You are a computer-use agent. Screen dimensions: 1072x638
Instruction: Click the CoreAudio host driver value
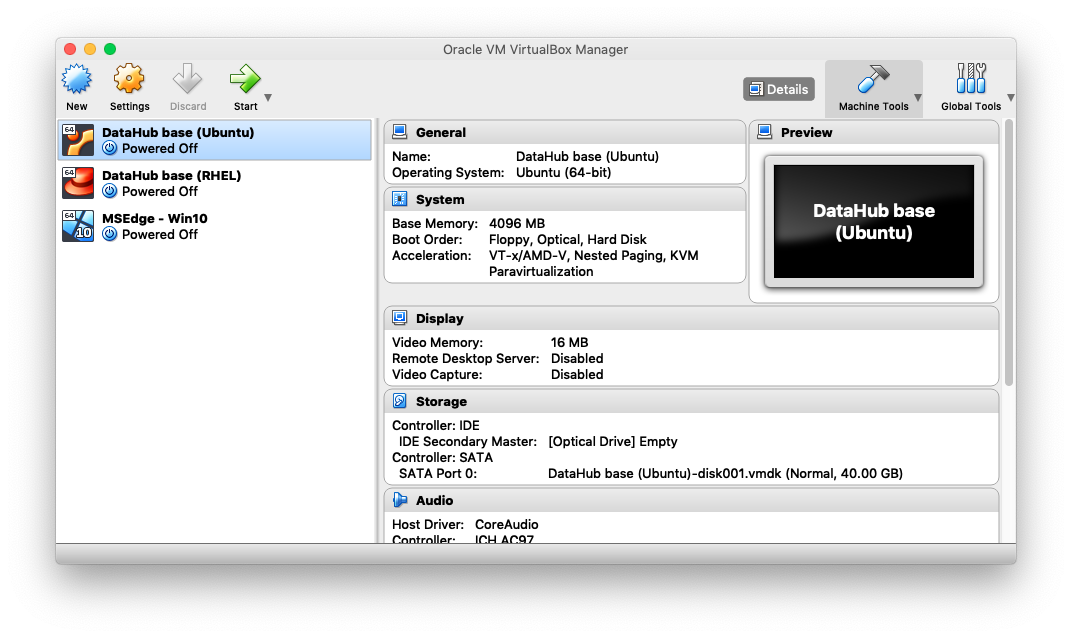507,524
